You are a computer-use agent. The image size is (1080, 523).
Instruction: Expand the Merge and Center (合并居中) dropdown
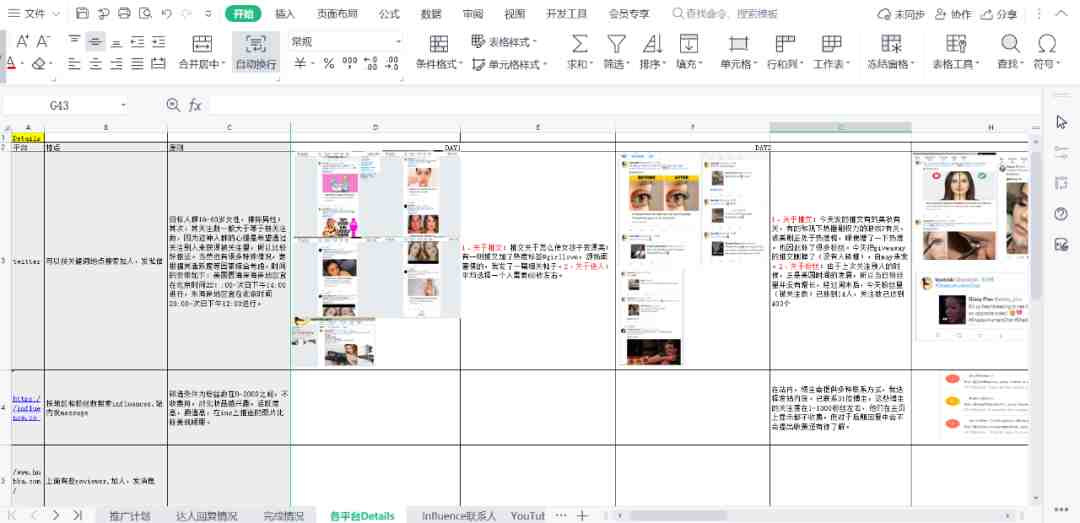click(x=224, y=64)
